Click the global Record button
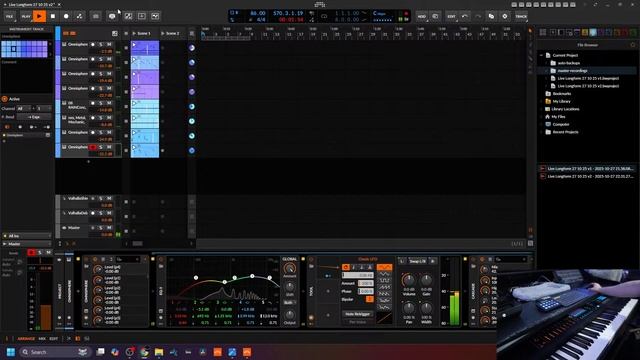The width and height of the screenshot is (640, 360). [x=66, y=16]
